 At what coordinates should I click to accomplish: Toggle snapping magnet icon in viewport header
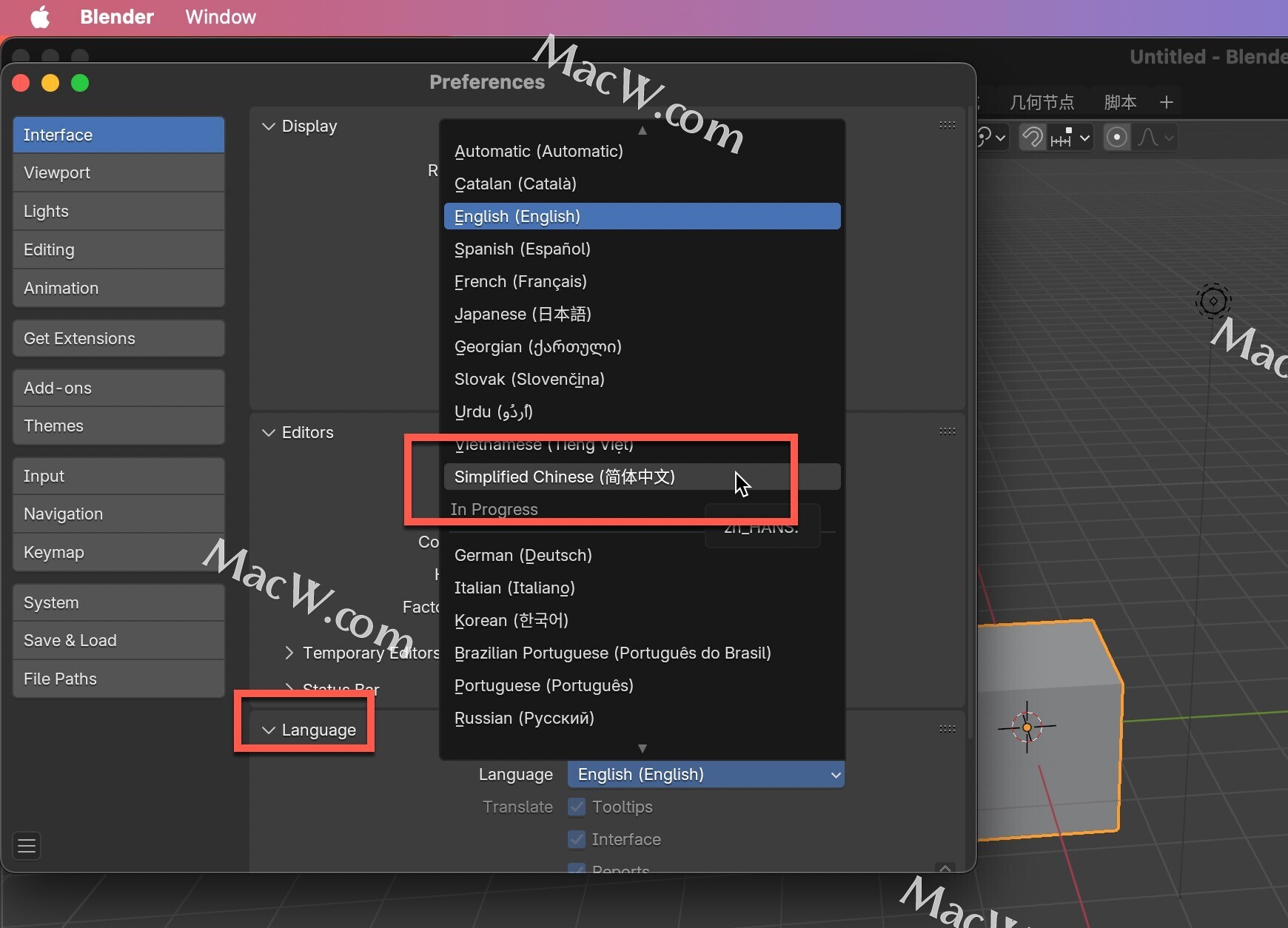click(x=1033, y=137)
